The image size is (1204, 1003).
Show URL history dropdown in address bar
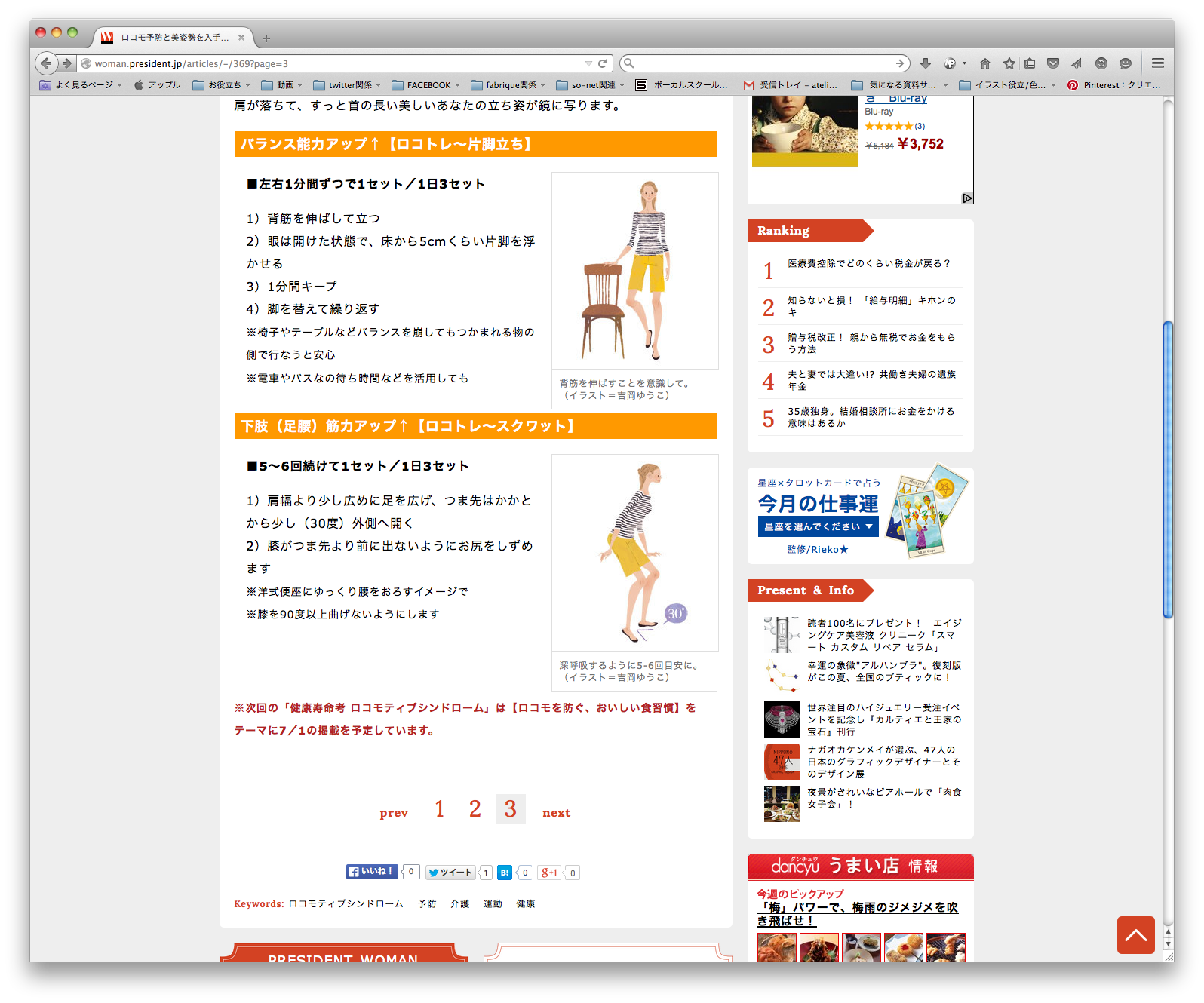588,63
